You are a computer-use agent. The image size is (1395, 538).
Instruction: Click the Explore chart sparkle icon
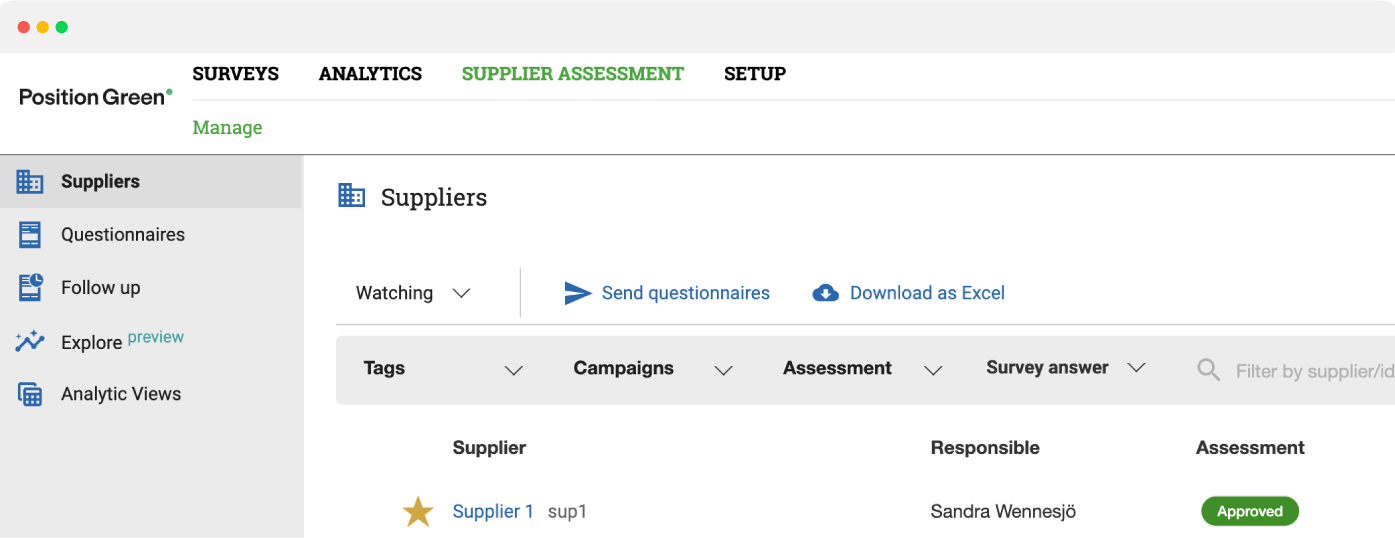click(x=30, y=341)
